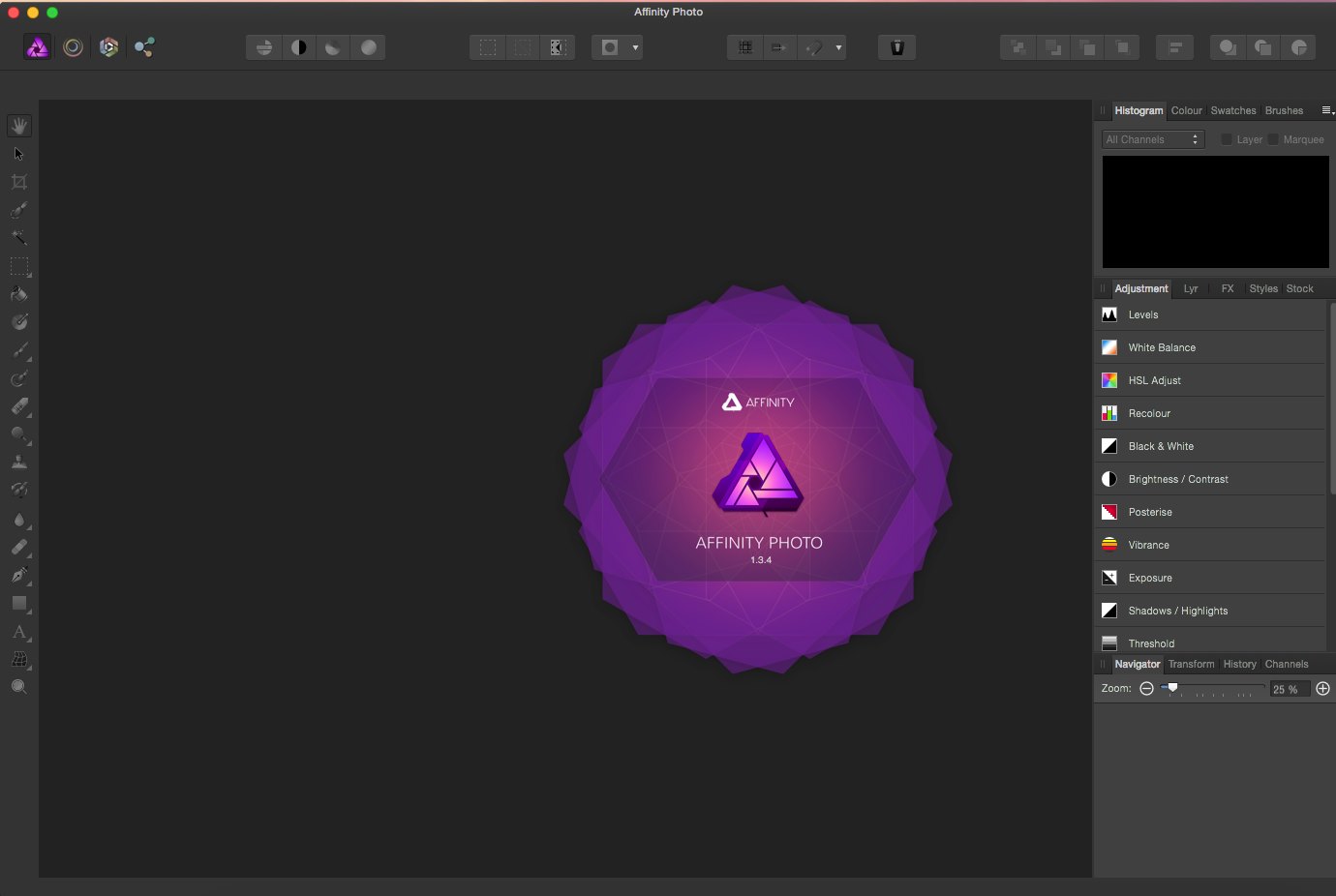Switch to the Develop Persona
1336x896 pixels.
(x=109, y=47)
